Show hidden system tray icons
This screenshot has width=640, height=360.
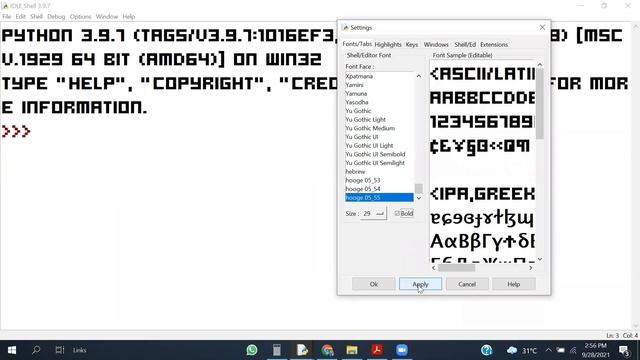(x=549, y=350)
